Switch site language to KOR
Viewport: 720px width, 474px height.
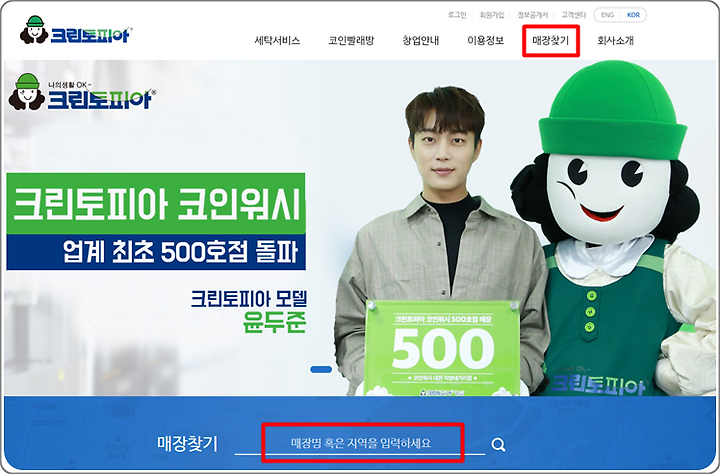coord(633,15)
